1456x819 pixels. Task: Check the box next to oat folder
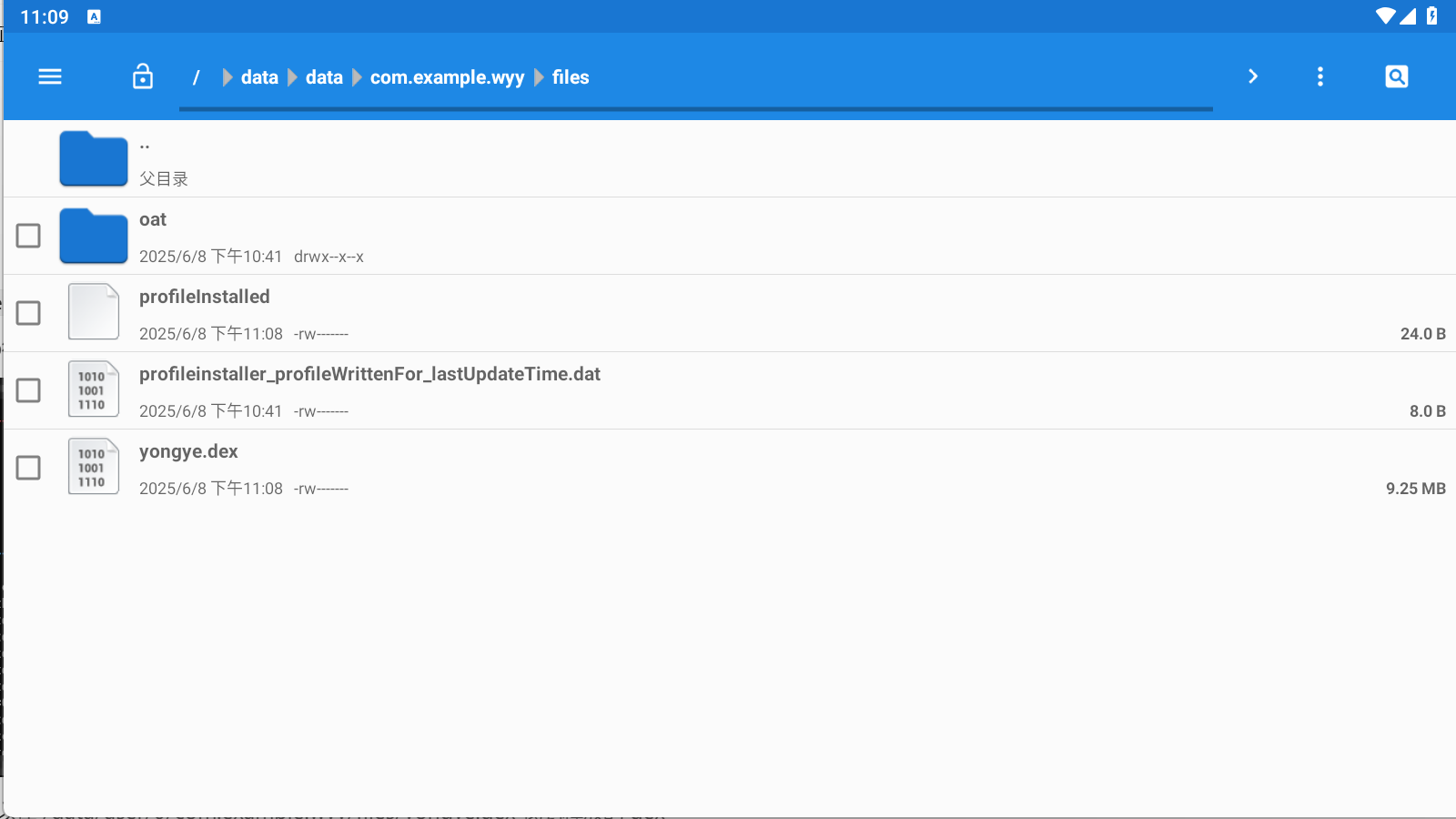[28, 236]
